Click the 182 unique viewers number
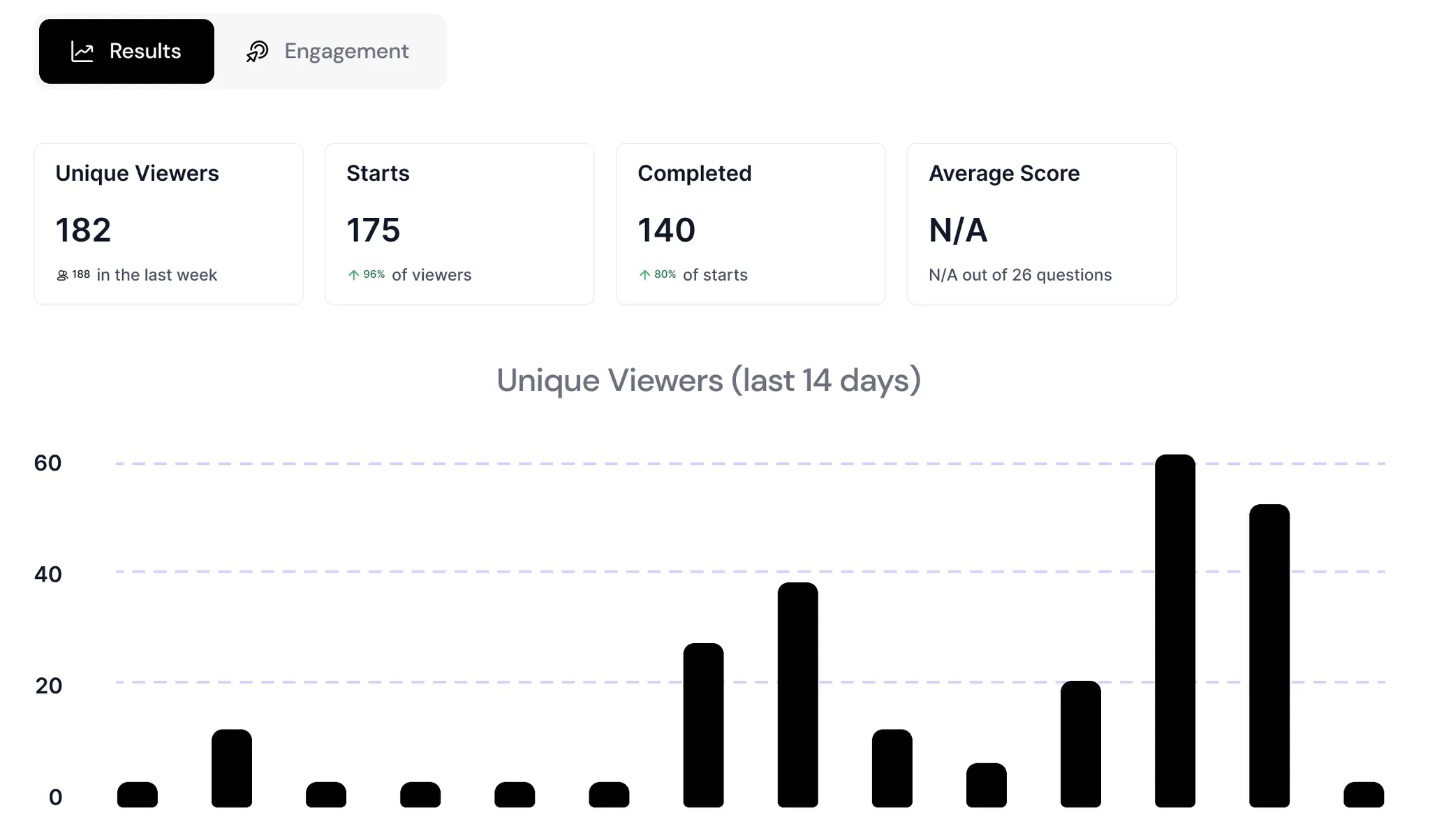The image size is (1430, 840). coord(83,230)
